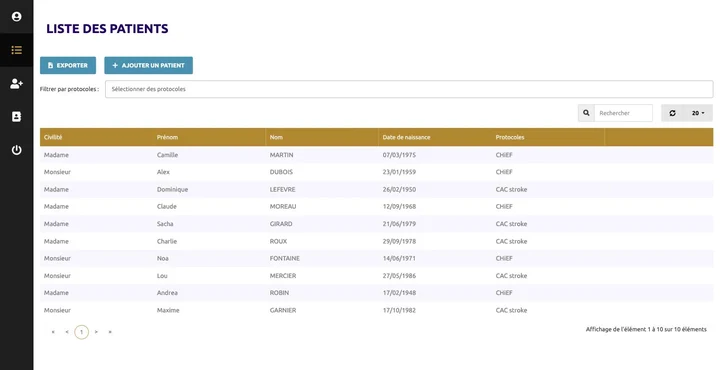
Task: Click the EXPORTER button
Action: [68, 65]
